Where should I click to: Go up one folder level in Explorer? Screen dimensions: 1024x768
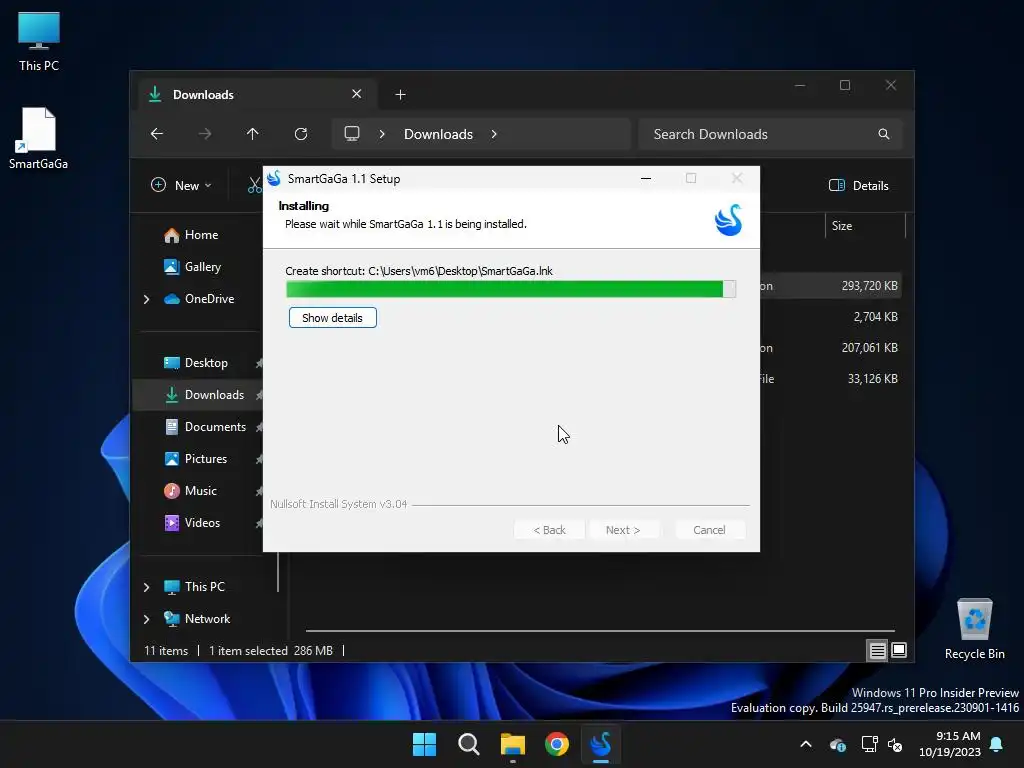(x=253, y=134)
